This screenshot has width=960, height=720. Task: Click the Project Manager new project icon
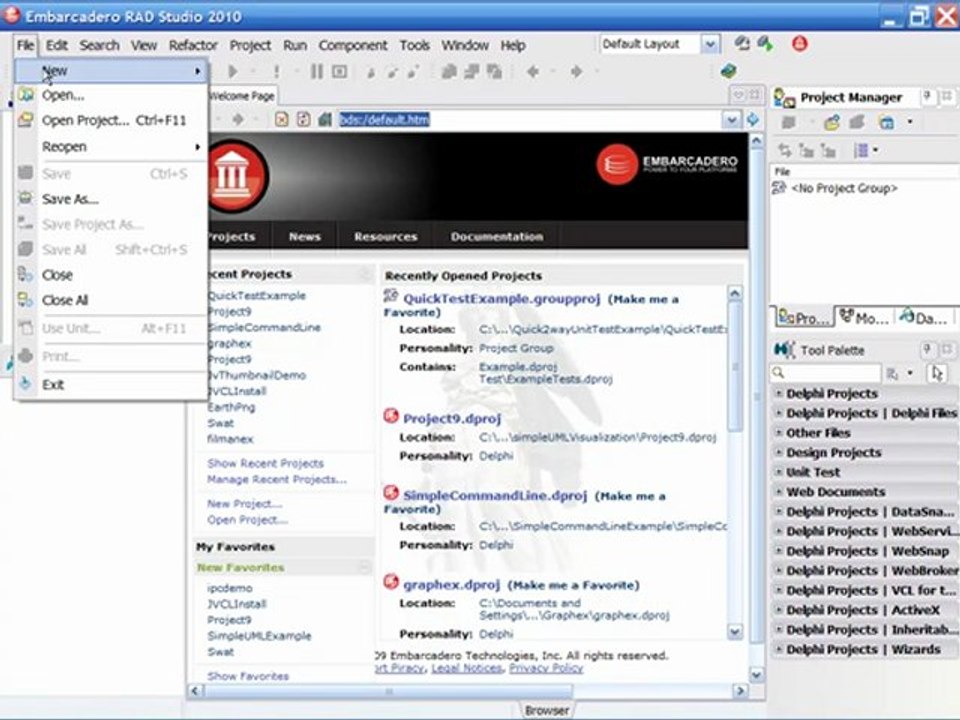(831, 122)
